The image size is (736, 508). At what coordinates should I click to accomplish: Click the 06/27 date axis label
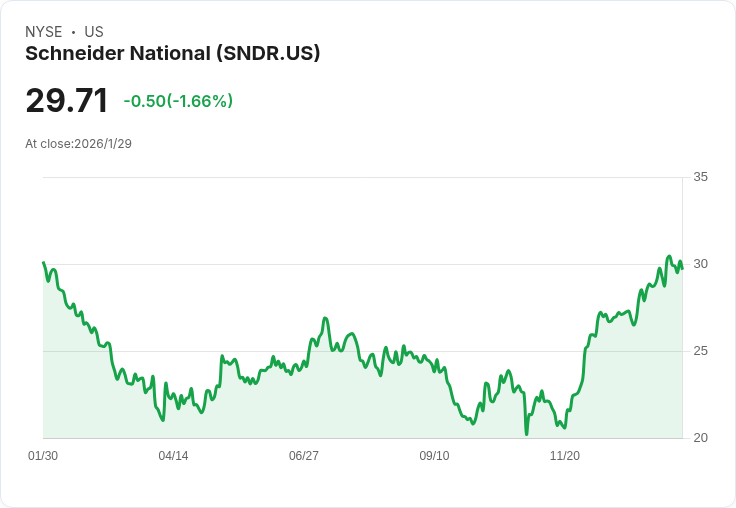[x=304, y=456]
